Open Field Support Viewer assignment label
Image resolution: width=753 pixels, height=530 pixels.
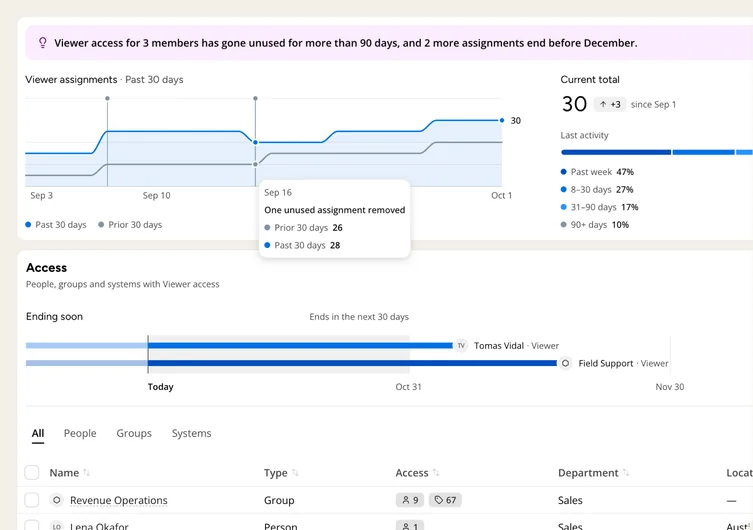pyautogui.click(x=623, y=363)
